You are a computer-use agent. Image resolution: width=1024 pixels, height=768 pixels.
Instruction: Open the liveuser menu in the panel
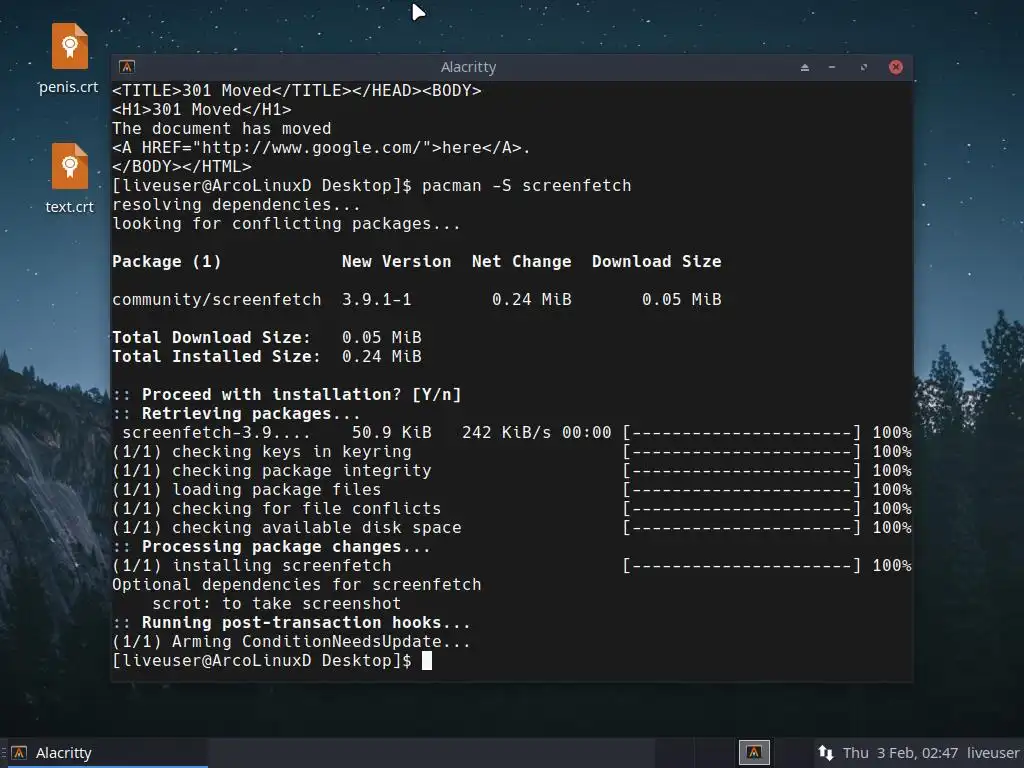(993, 753)
